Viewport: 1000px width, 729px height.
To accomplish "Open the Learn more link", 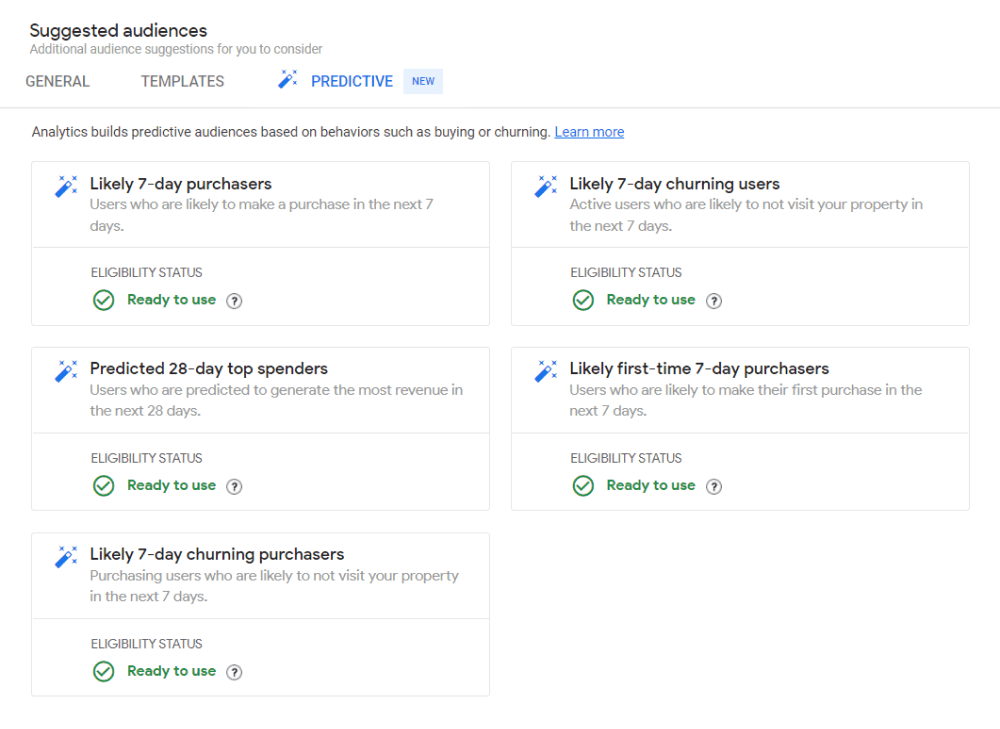I will pos(589,132).
